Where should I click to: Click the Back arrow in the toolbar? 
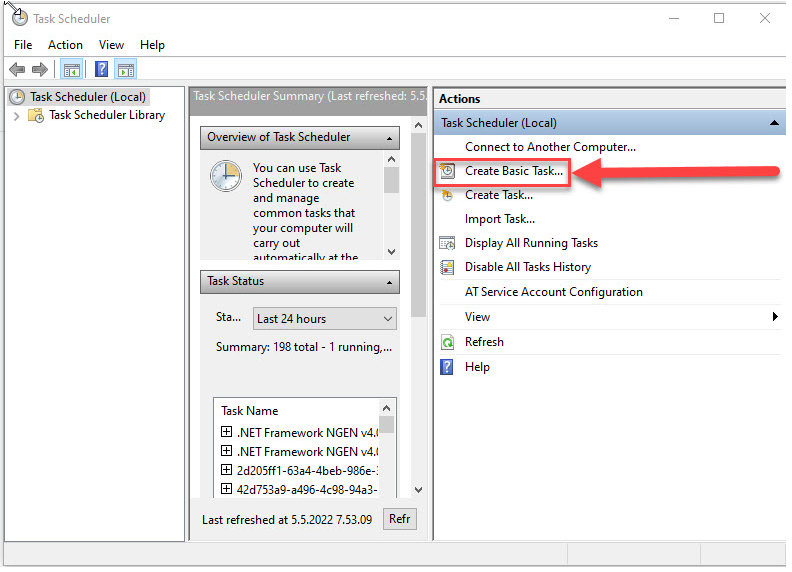pyautogui.click(x=17, y=69)
